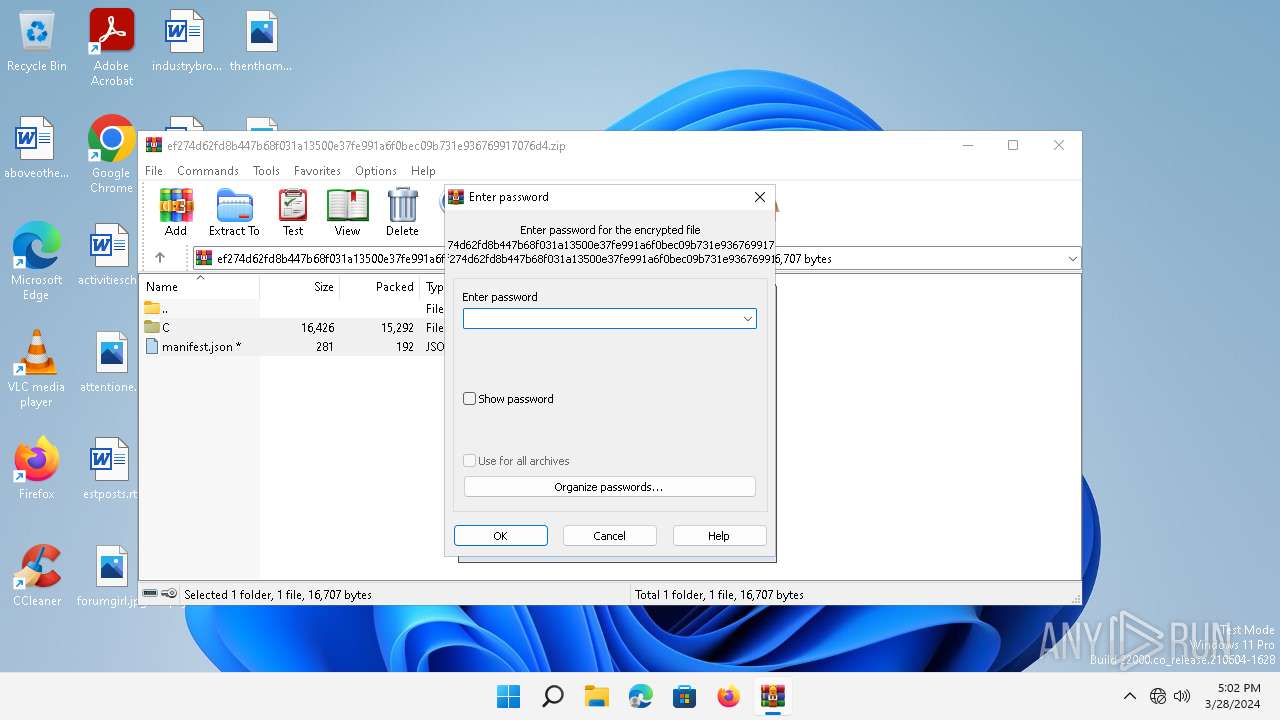
Task: Open the Options menu
Action: (x=376, y=171)
